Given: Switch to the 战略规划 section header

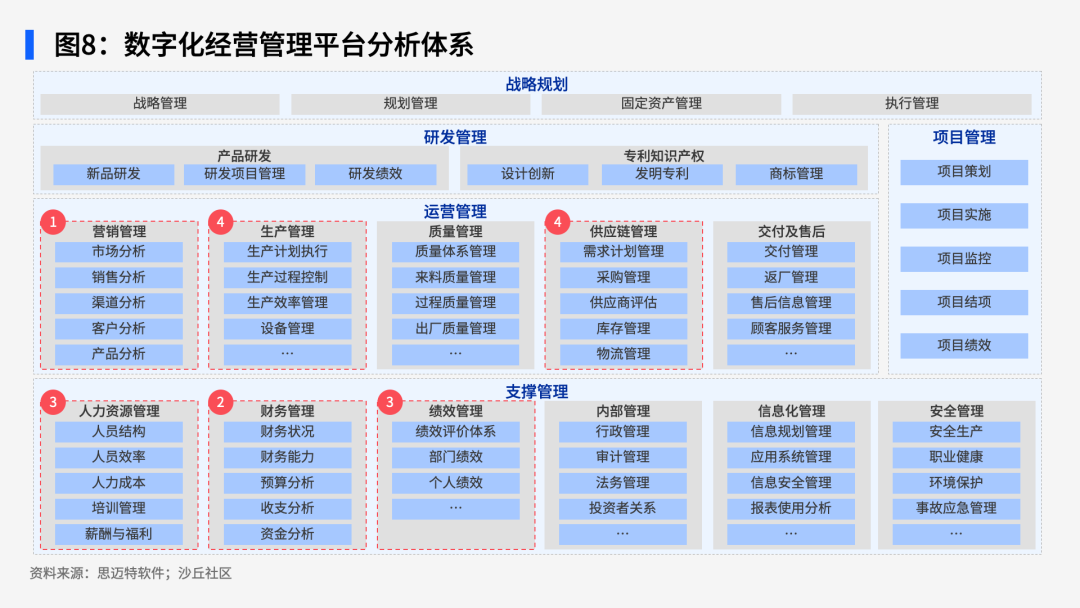Looking at the screenshot, I should [x=536, y=84].
